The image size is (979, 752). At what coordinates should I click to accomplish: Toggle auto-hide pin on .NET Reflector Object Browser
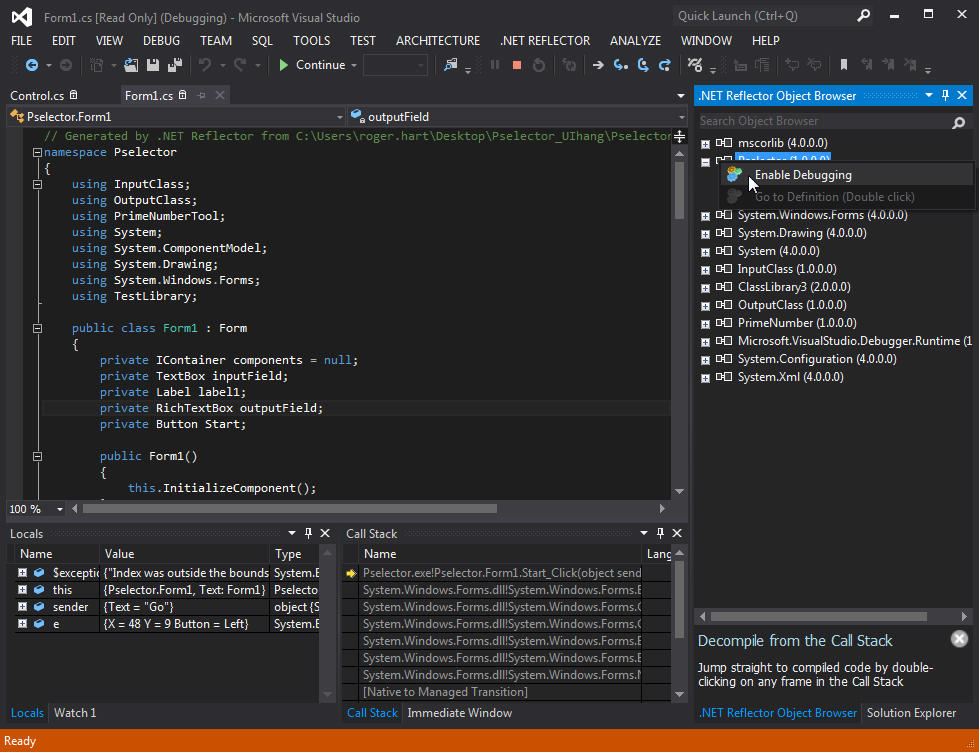(x=945, y=95)
